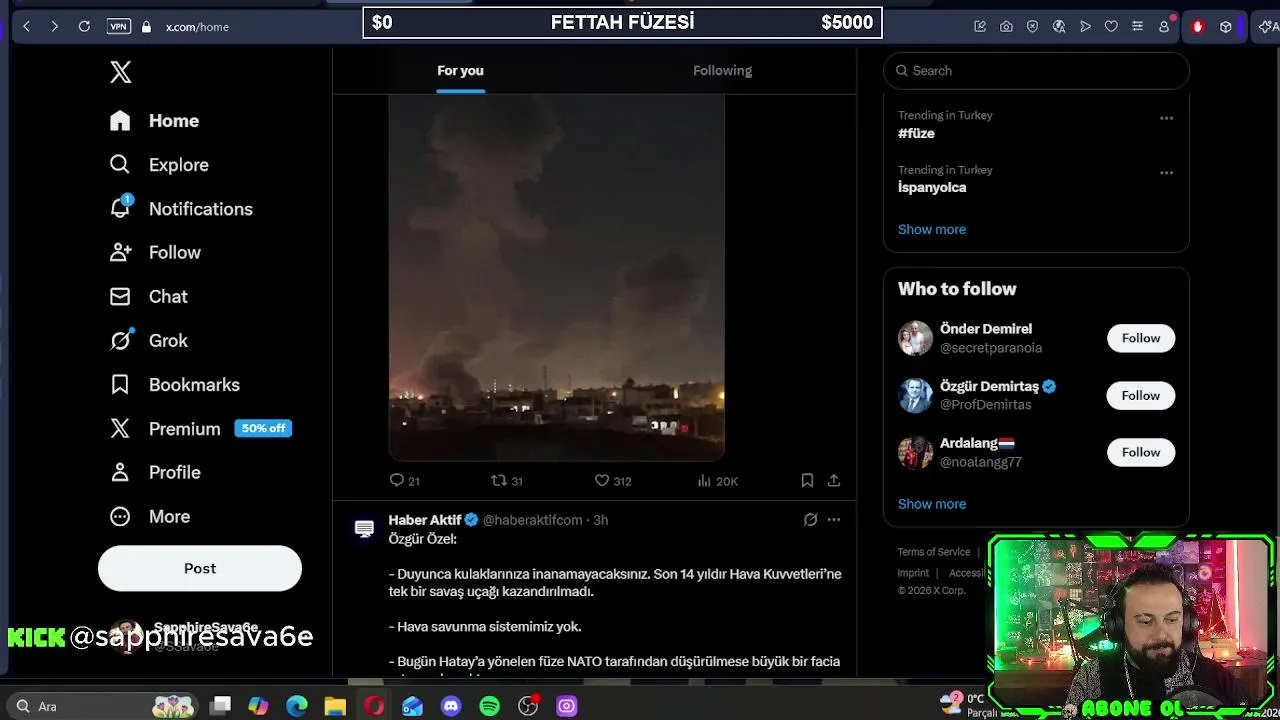Open the #füze trending topic
This screenshot has height=720, width=1280.
916,133
